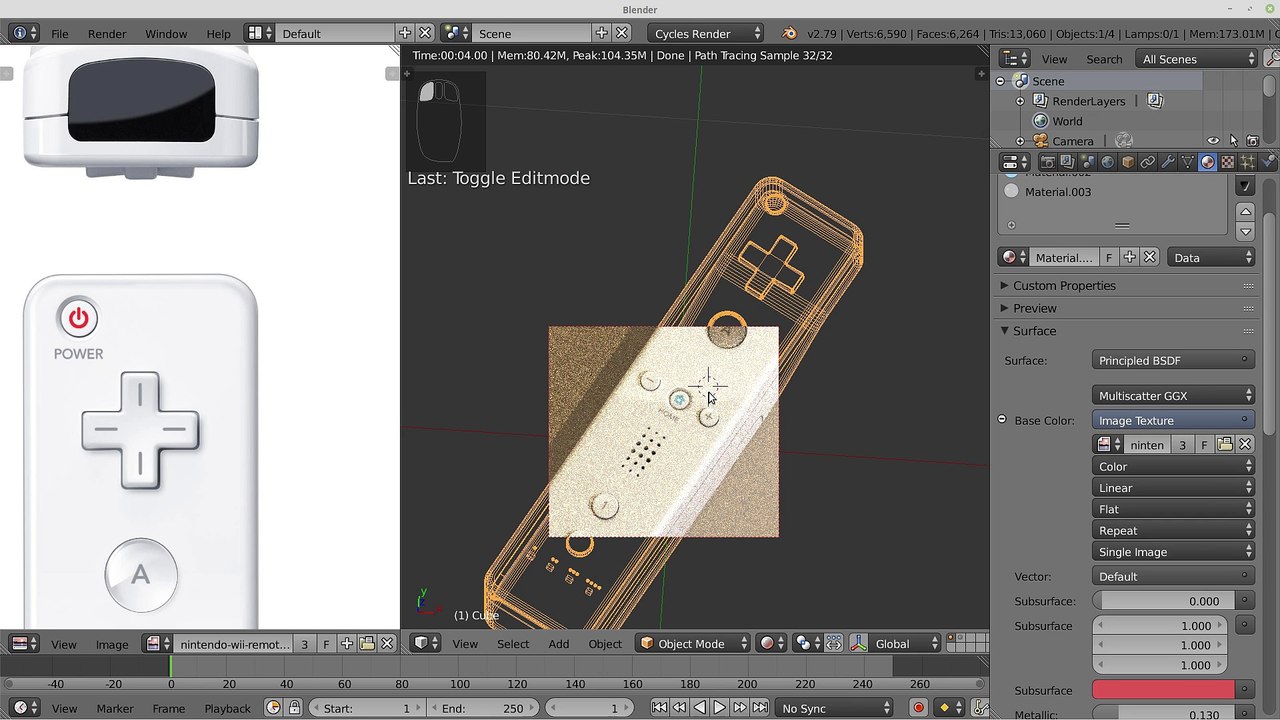This screenshot has width=1280, height=720.
Task: Collapse the Surface panel
Action: point(1035,331)
